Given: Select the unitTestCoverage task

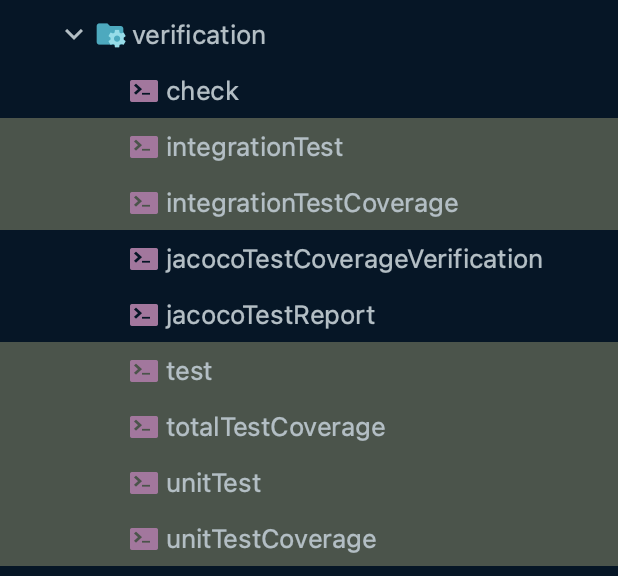Looking at the screenshot, I should pyautogui.click(x=271, y=539).
